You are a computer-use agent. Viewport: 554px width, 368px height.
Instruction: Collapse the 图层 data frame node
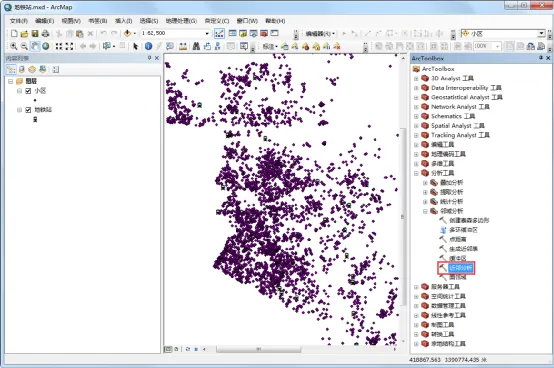tap(11, 82)
